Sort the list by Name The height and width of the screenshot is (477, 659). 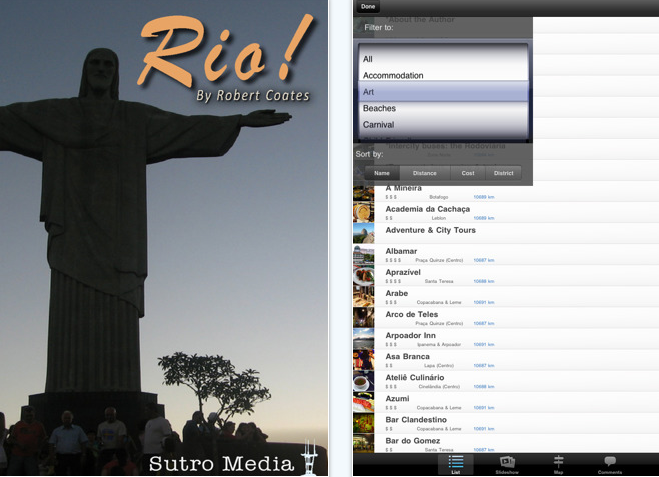click(382, 173)
